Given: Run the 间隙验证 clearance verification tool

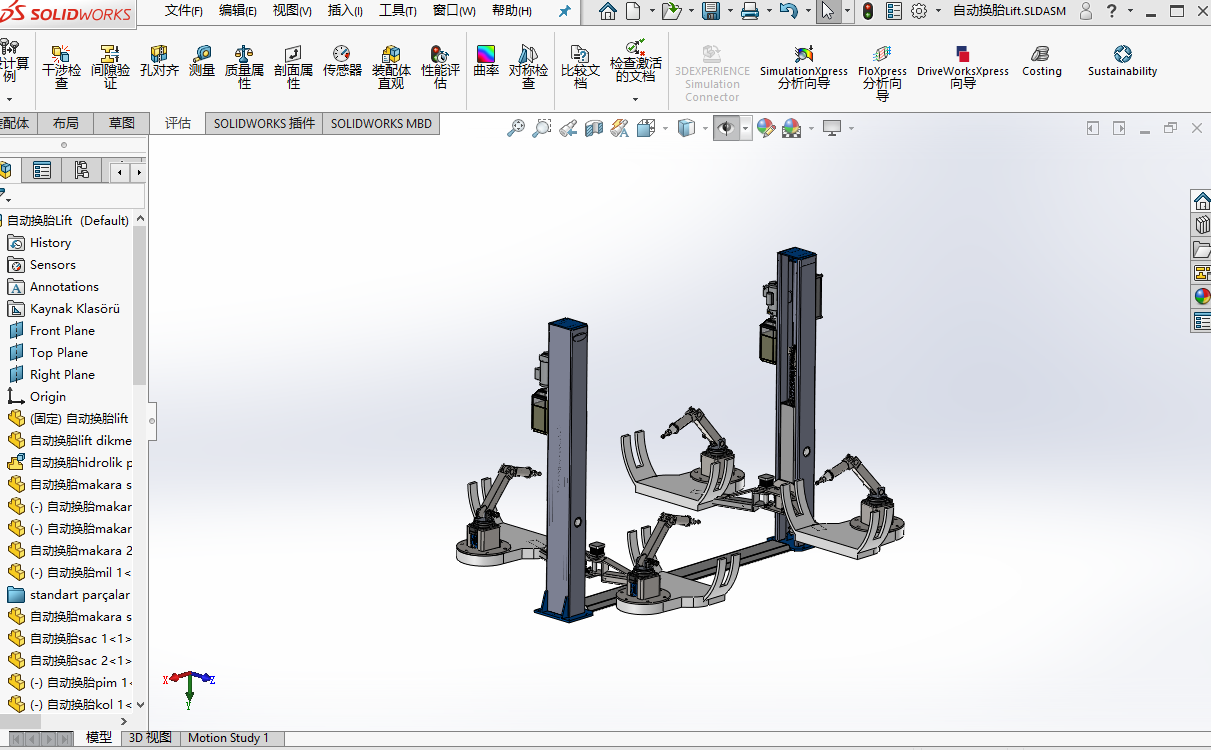Looking at the screenshot, I should click(110, 66).
